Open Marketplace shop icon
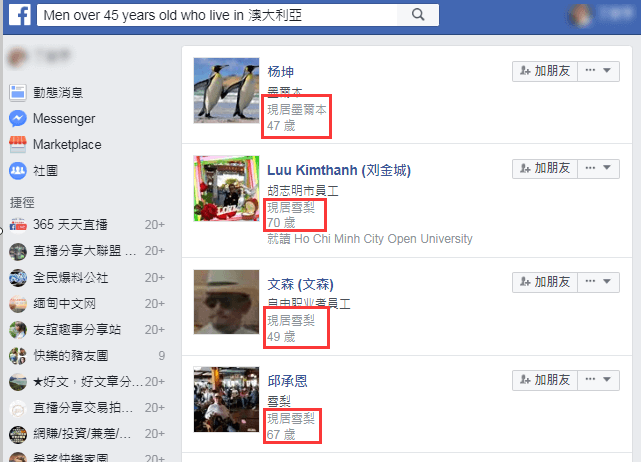This screenshot has height=462, width=641. click(x=18, y=144)
